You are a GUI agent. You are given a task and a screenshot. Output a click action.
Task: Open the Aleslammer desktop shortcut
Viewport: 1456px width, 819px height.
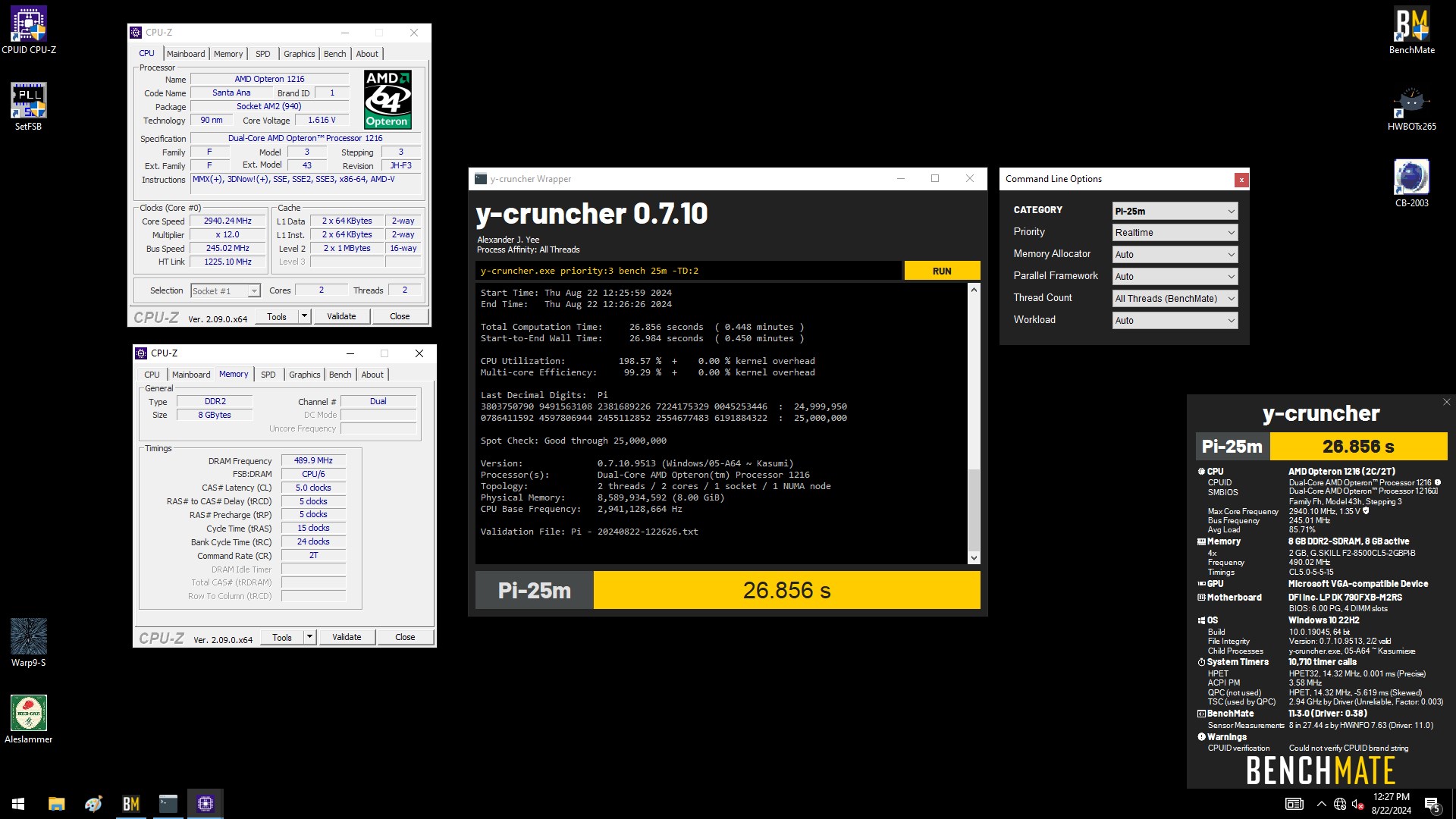pyautogui.click(x=29, y=720)
